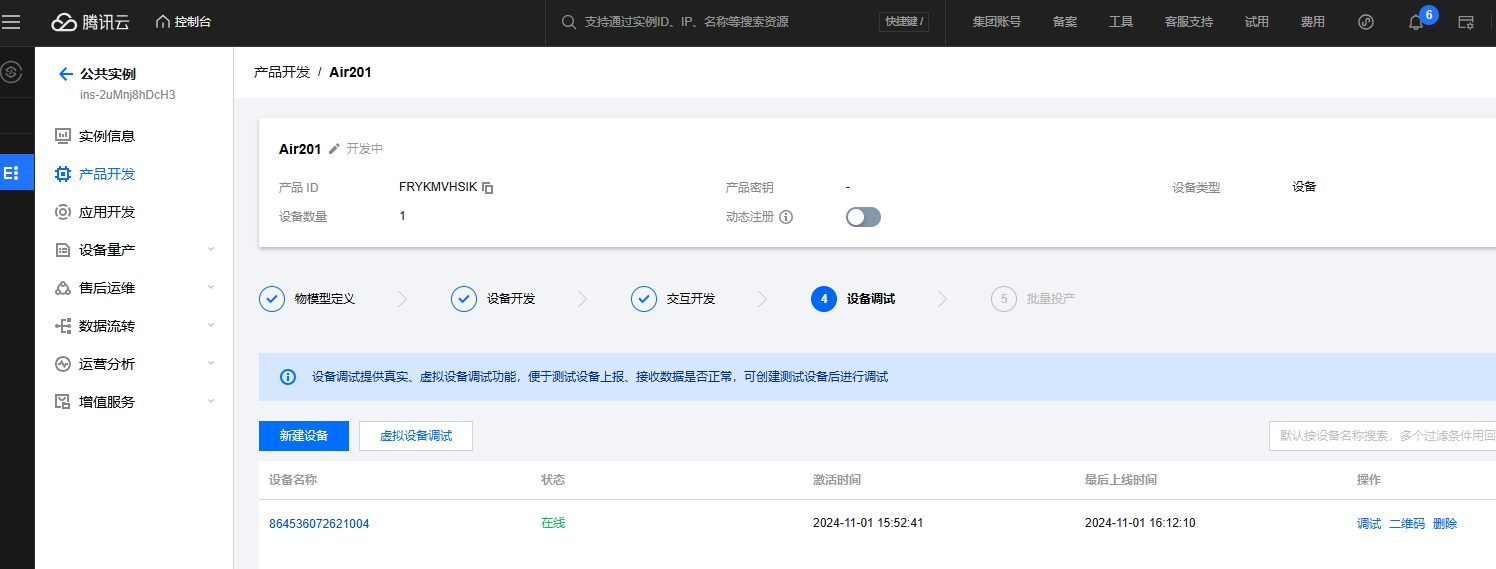Click 数据流转 icon in sidebar
Image resolution: width=1496 pixels, height=569 pixels.
pos(62,326)
